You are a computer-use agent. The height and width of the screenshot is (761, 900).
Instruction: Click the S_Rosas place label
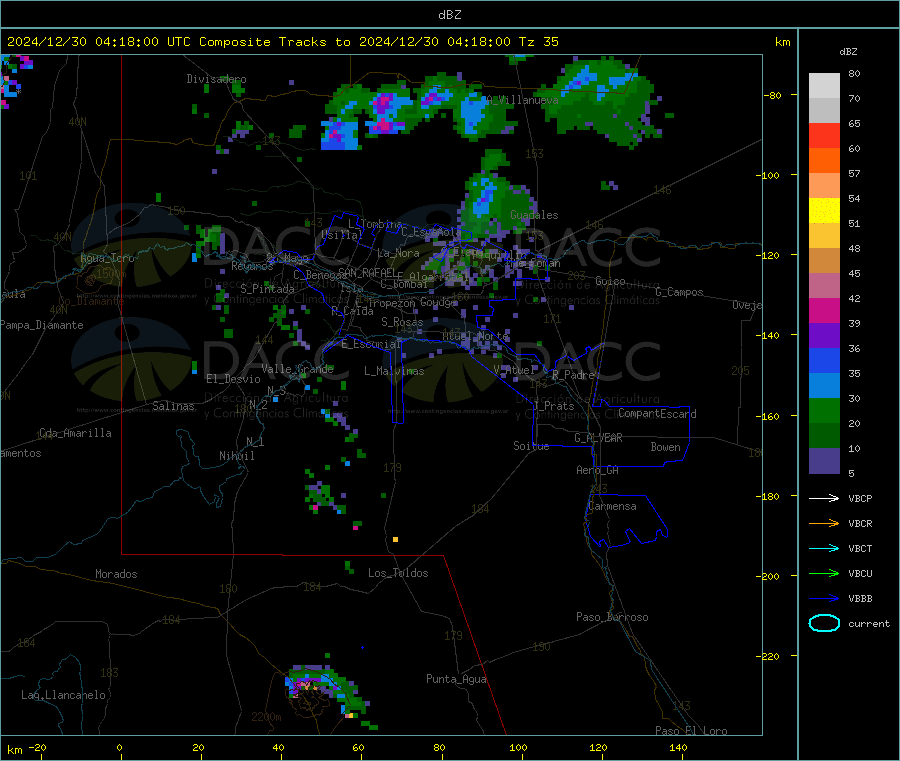pyautogui.click(x=402, y=322)
